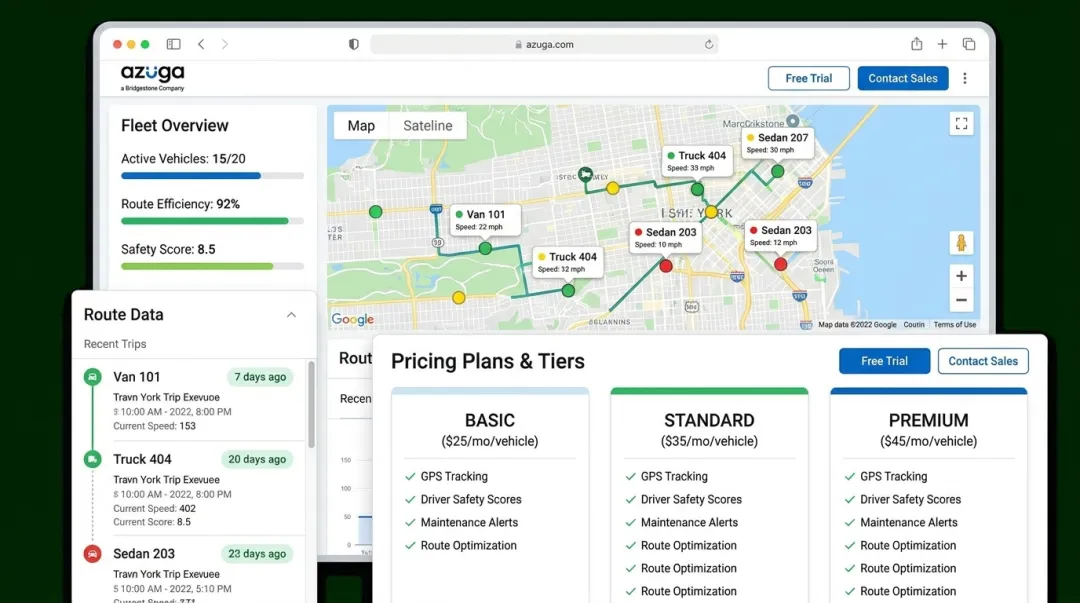Switch to Sateline view tab
The width and height of the screenshot is (1080, 603).
(428, 125)
